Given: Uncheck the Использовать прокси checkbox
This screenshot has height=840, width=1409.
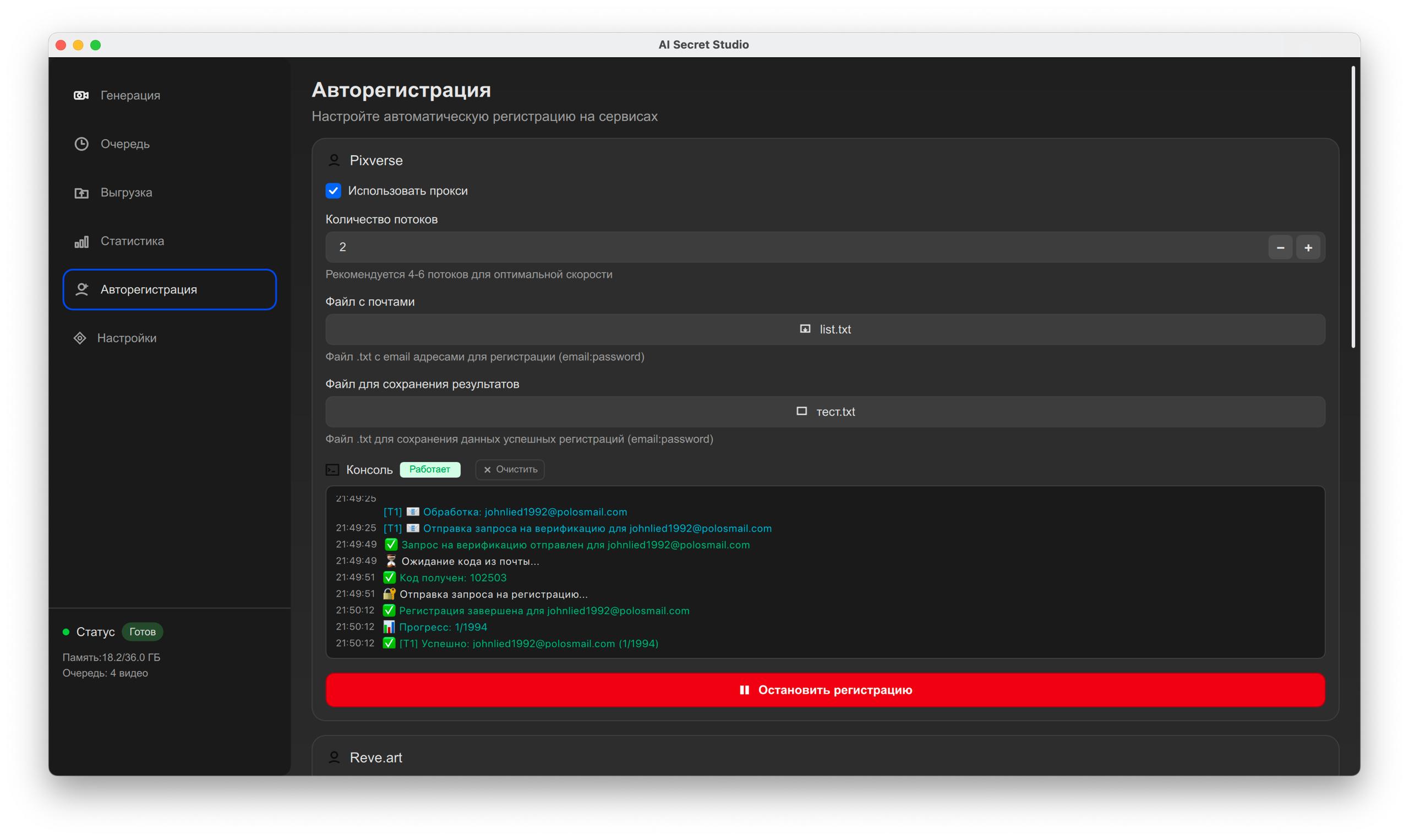Looking at the screenshot, I should (x=333, y=191).
